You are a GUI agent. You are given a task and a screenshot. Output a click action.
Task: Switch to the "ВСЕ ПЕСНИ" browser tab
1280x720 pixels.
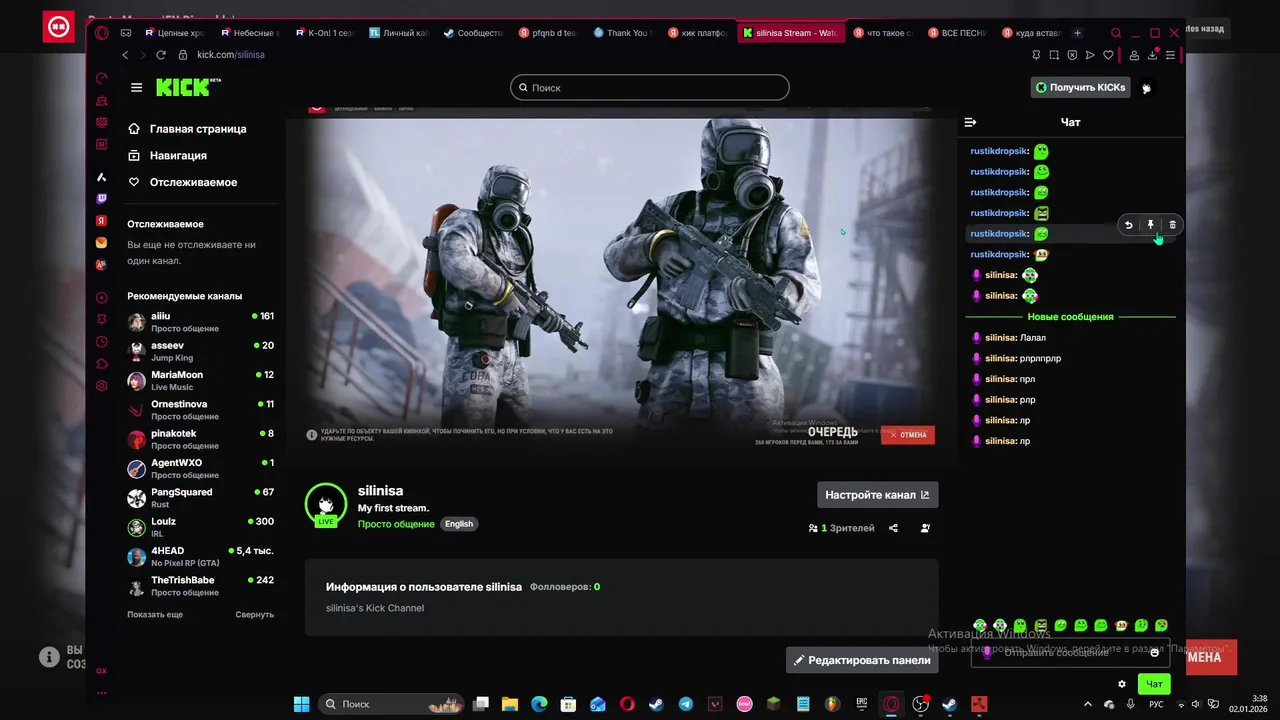(x=957, y=33)
